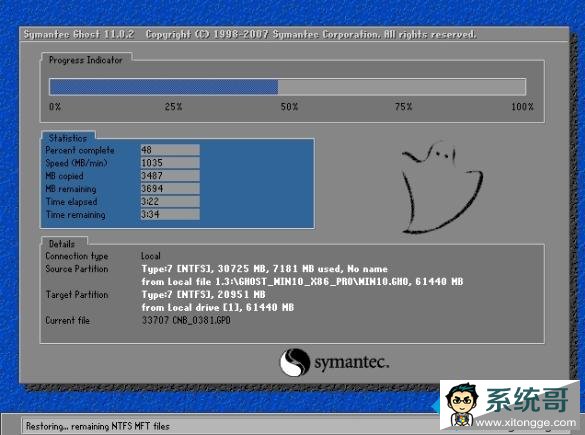585x435 pixels.
Task: Click the 50% progress scale label
Action: (290, 107)
